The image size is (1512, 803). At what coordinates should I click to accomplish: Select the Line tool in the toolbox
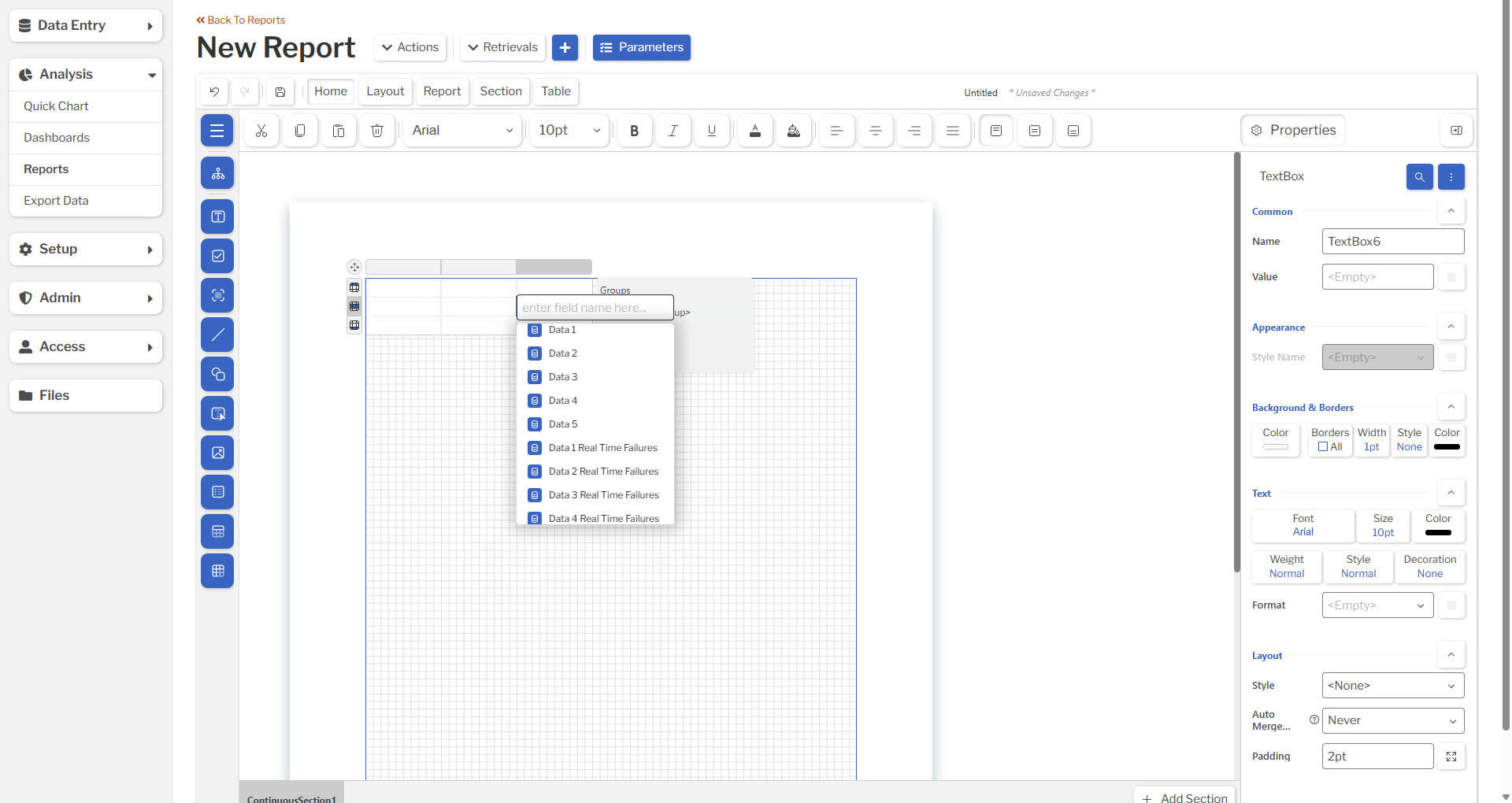click(x=217, y=335)
